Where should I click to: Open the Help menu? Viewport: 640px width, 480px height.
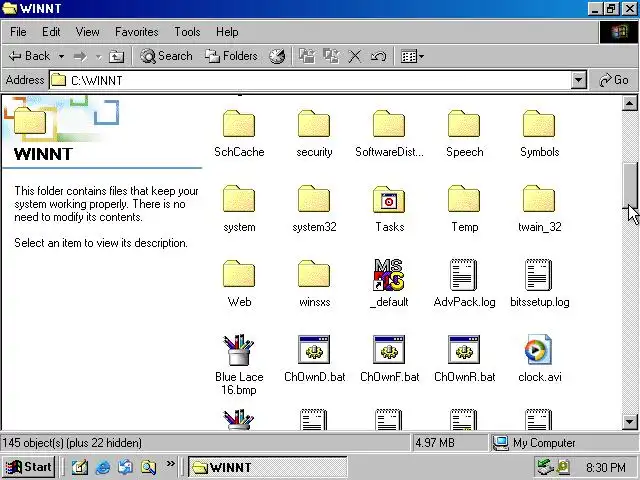tap(227, 32)
